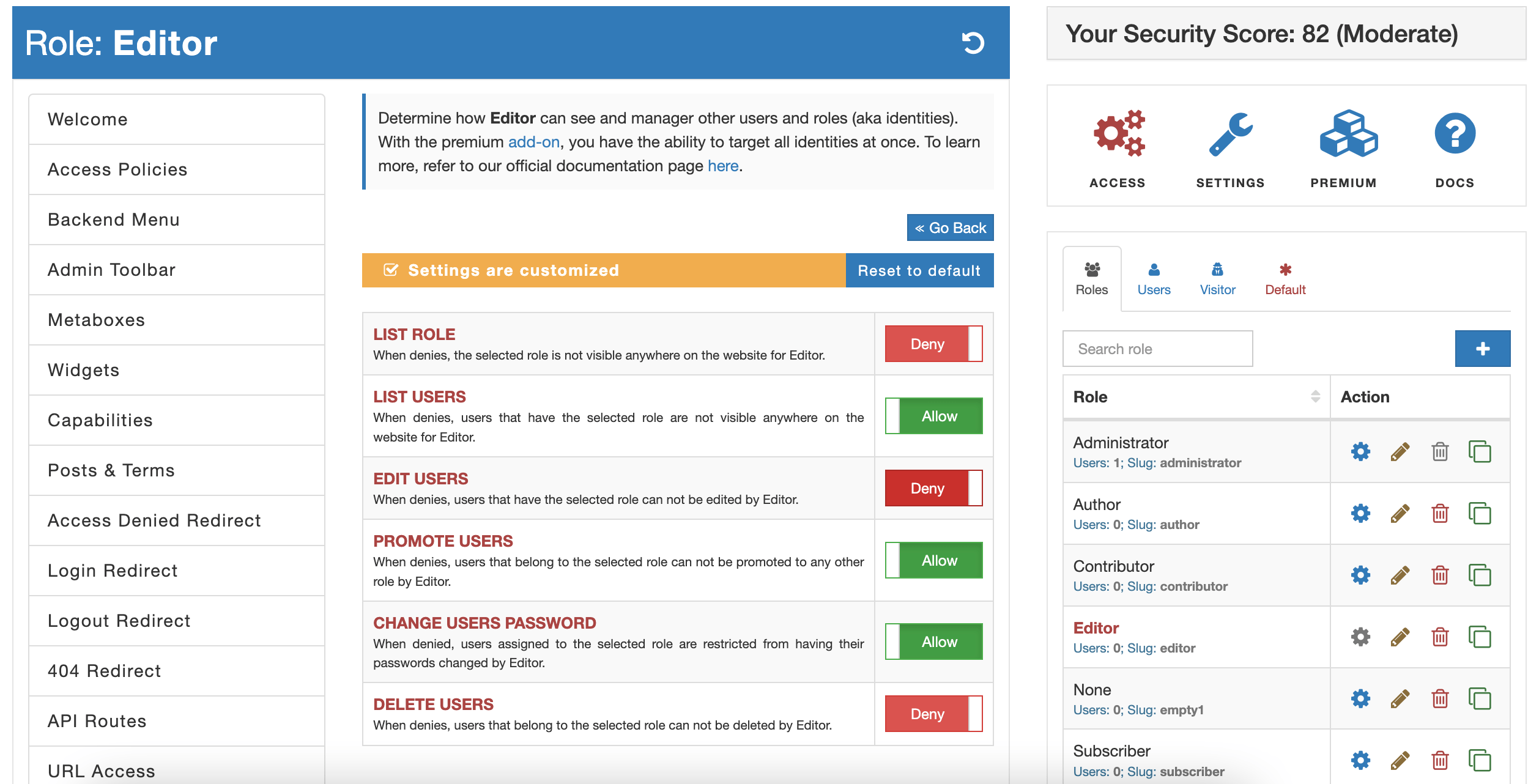Open the Metaboxes section
The height and width of the screenshot is (784, 1539).
click(176, 320)
